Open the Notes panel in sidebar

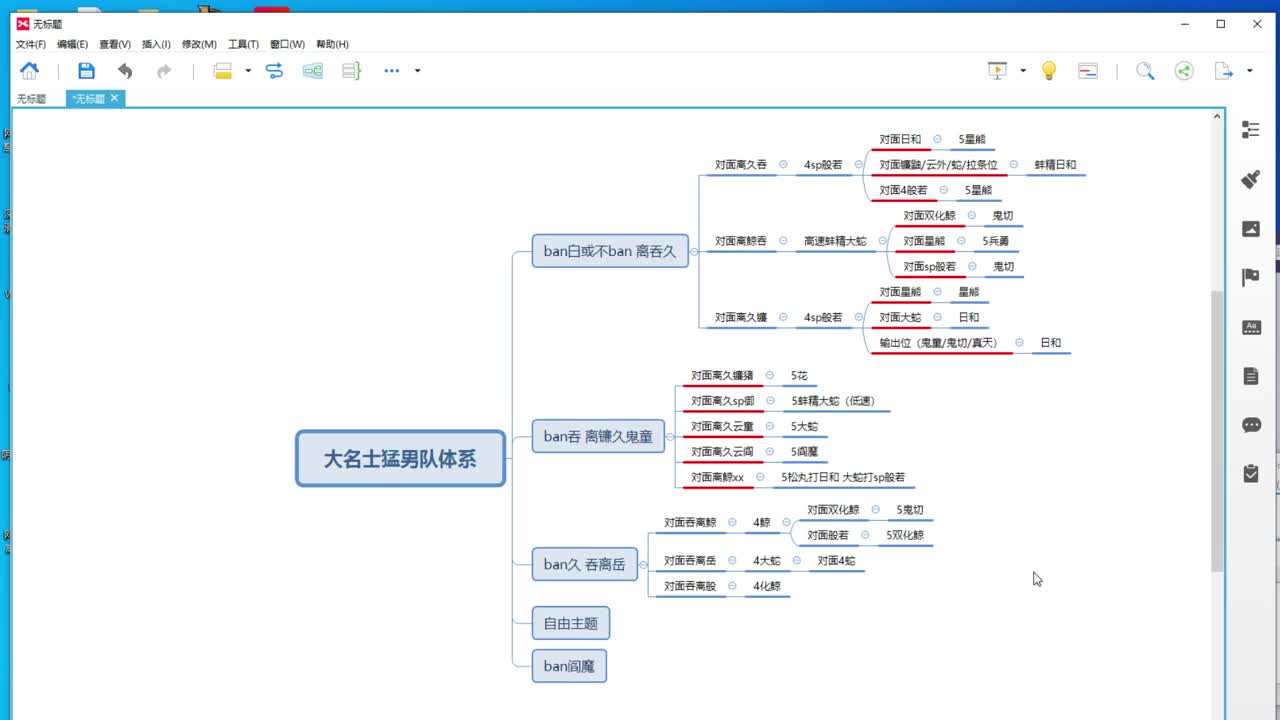click(1251, 377)
